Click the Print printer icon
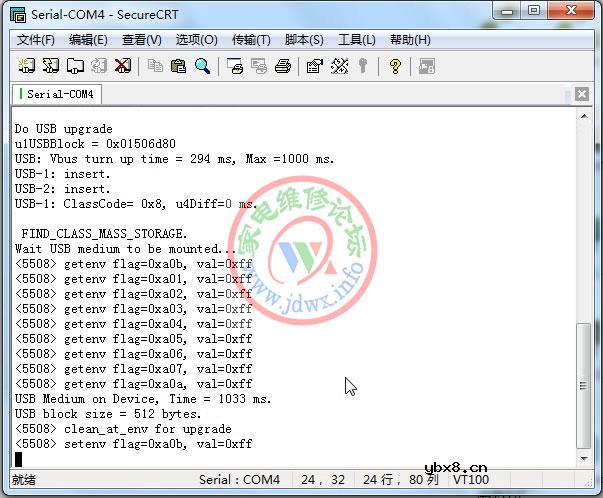The height and width of the screenshot is (498, 603). 283,67
